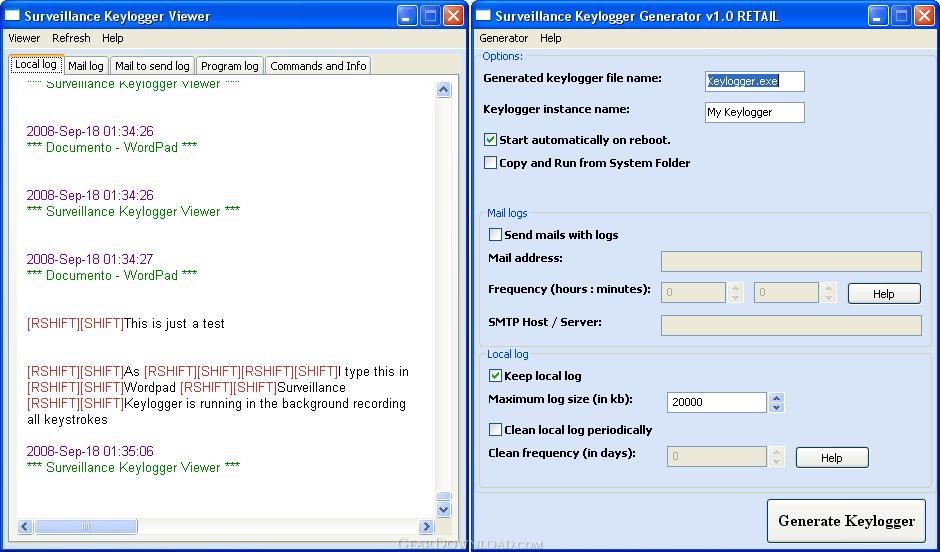
Task: Switch to the Commands and Info tab
Action: [x=318, y=66]
